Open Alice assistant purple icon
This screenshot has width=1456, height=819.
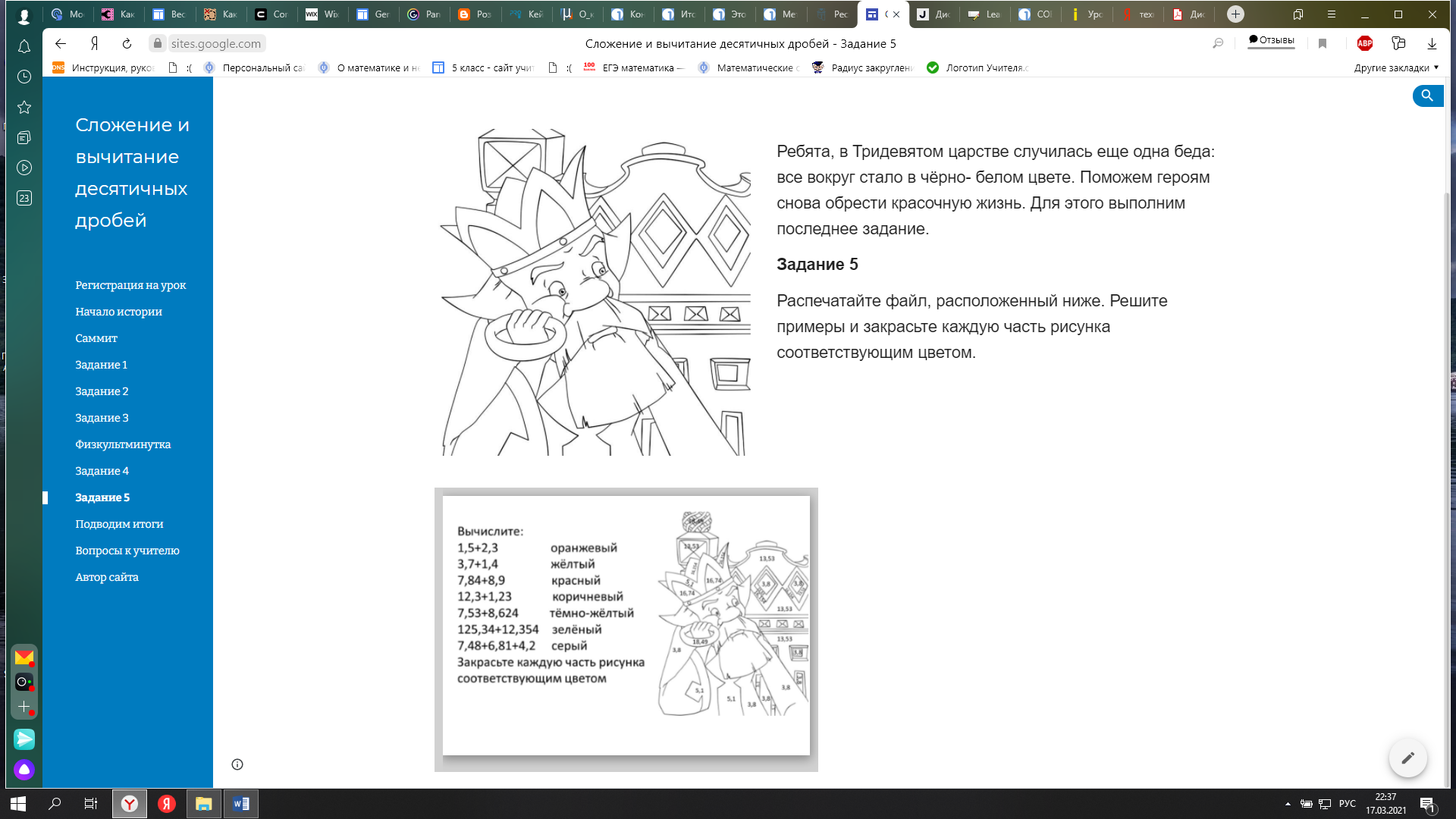click(x=24, y=770)
